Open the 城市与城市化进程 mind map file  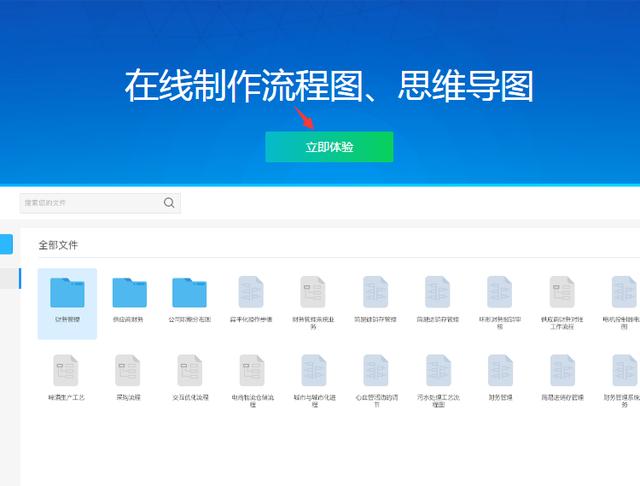[x=314, y=371]
